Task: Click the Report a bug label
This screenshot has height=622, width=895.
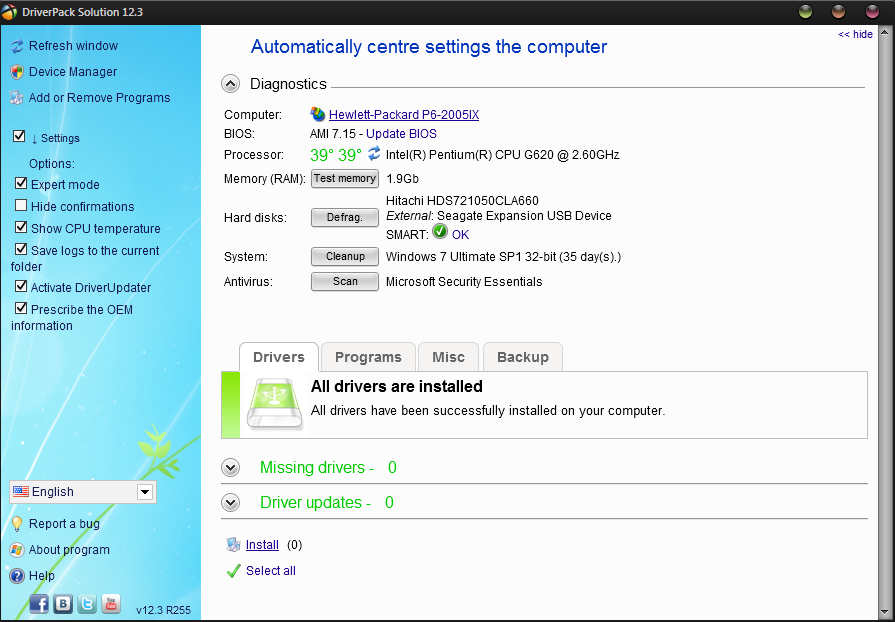Action: coord(64,524)
